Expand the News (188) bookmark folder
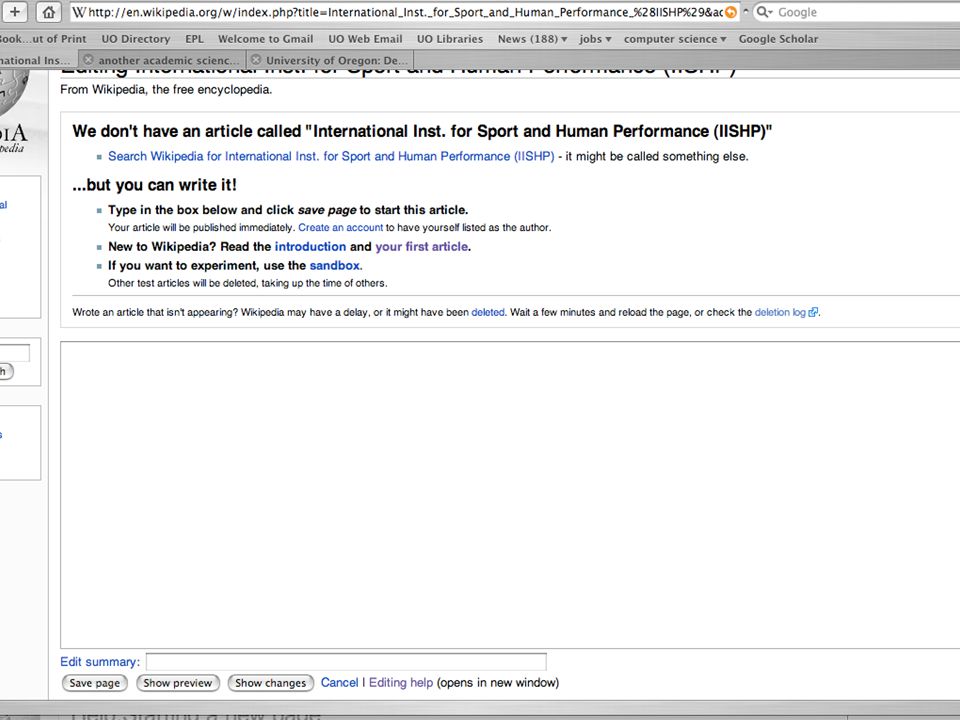 (532, 39)
